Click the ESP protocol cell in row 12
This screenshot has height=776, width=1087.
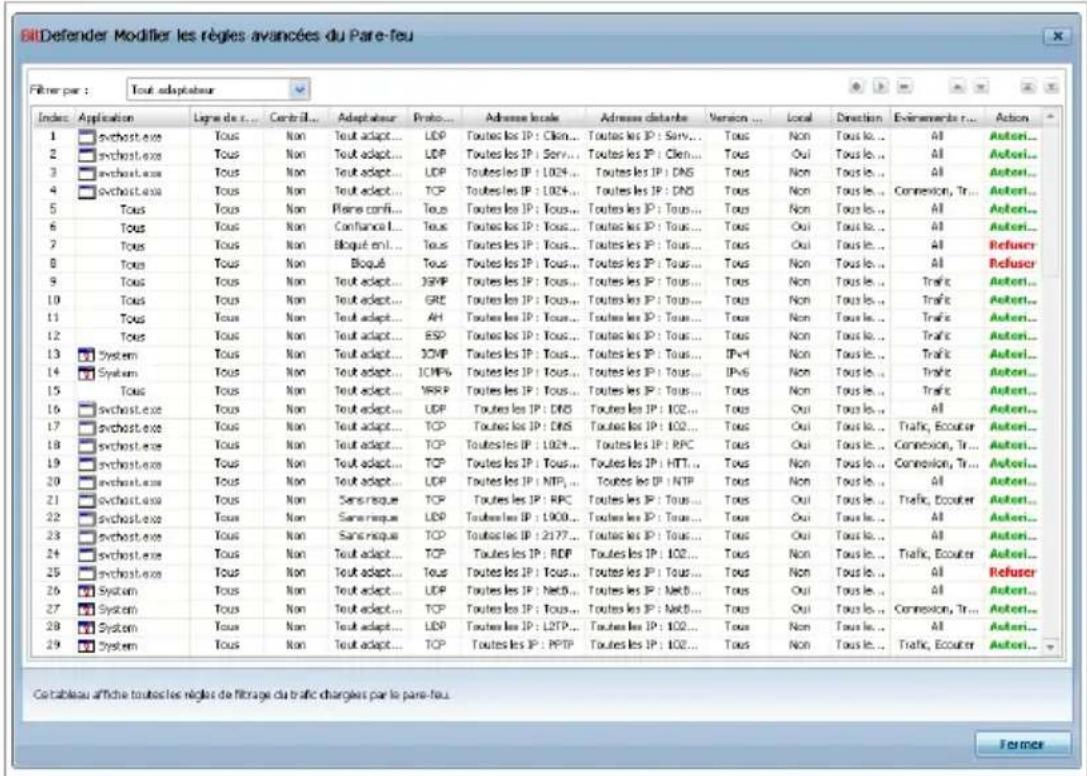435,336
